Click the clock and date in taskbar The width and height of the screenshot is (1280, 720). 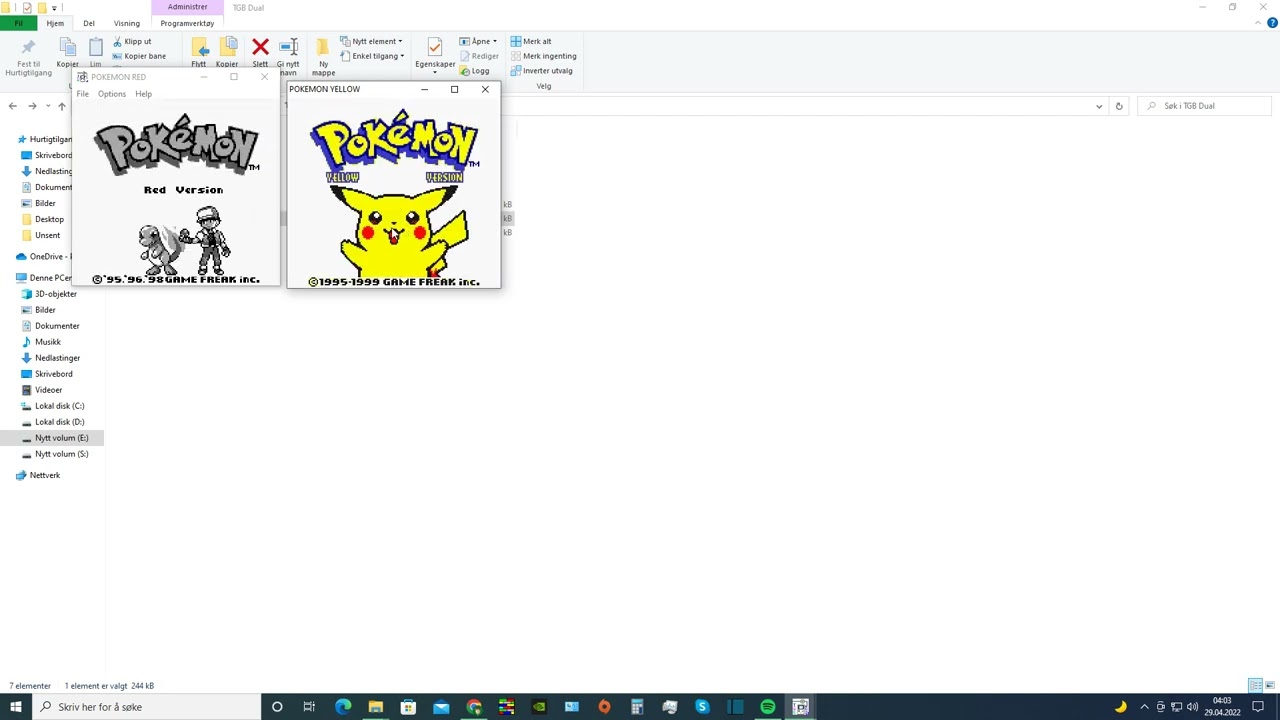pos(1222,707)
